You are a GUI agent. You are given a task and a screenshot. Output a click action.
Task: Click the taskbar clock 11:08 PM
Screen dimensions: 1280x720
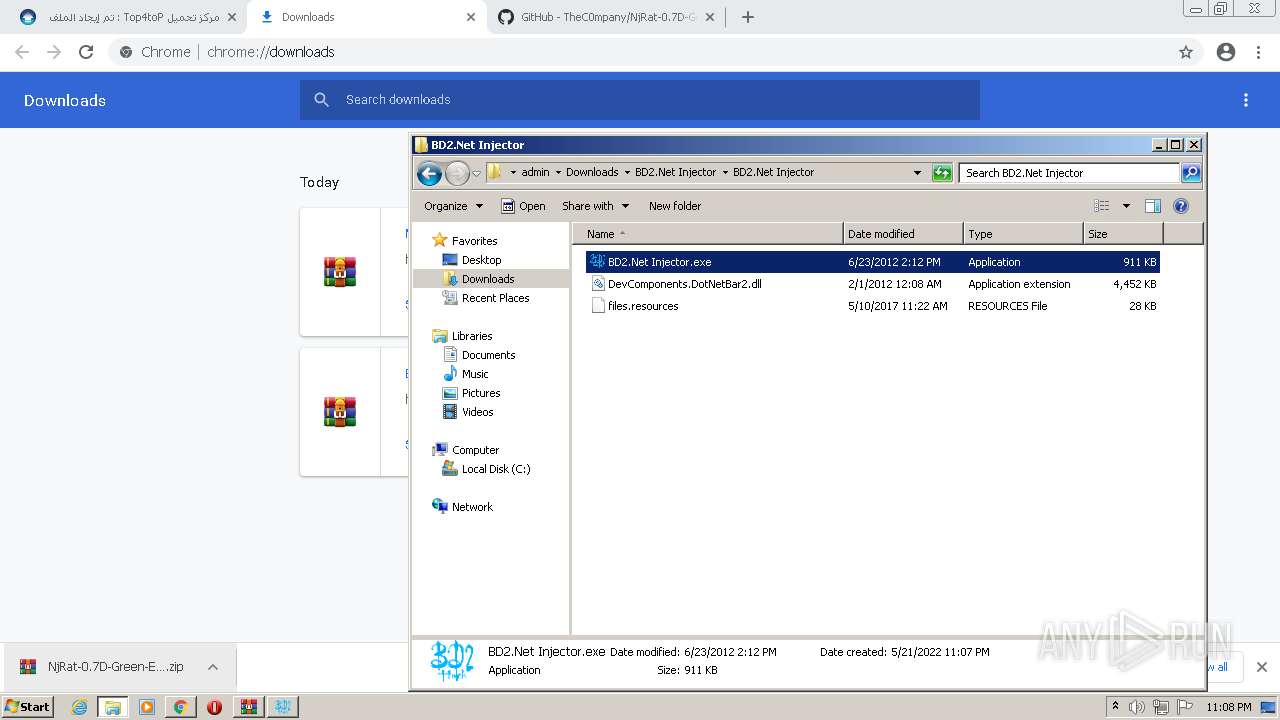[x=1229, y=707]
